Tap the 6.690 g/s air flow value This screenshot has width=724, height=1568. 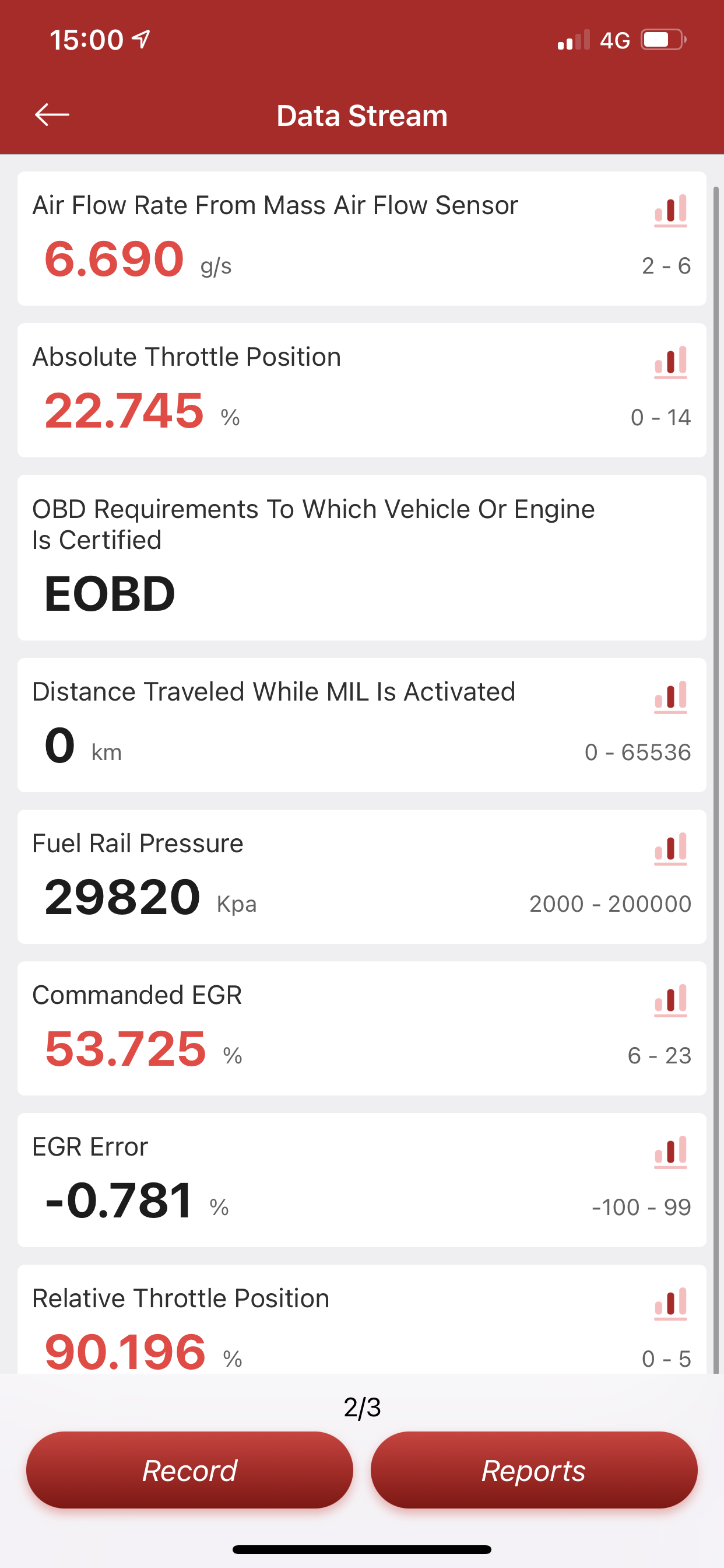tap(114, 260)
